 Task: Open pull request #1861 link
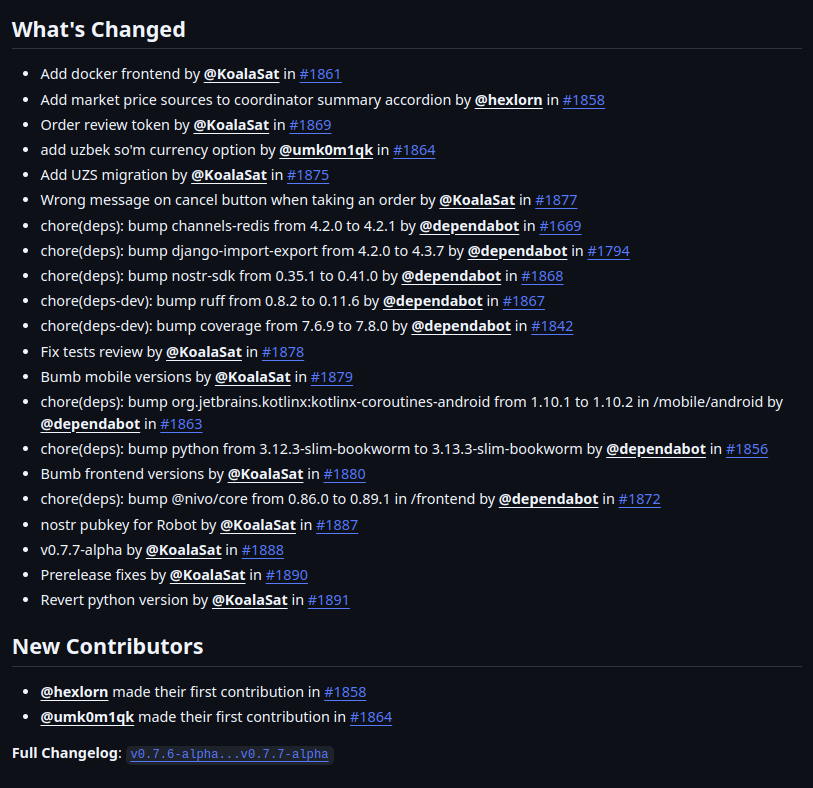[x=320, y=74]
